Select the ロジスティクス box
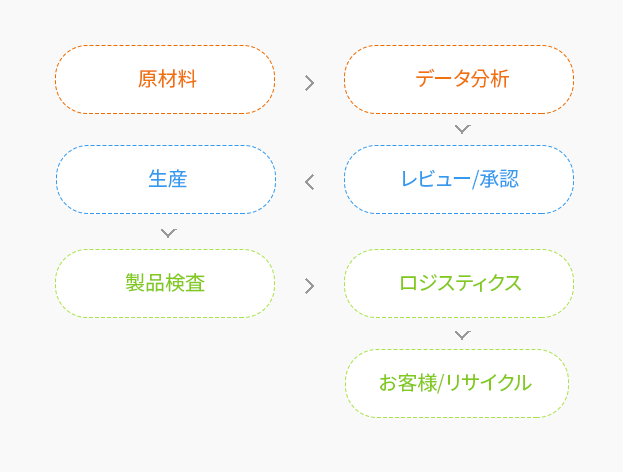623x472 pixels. click(459, 284)
